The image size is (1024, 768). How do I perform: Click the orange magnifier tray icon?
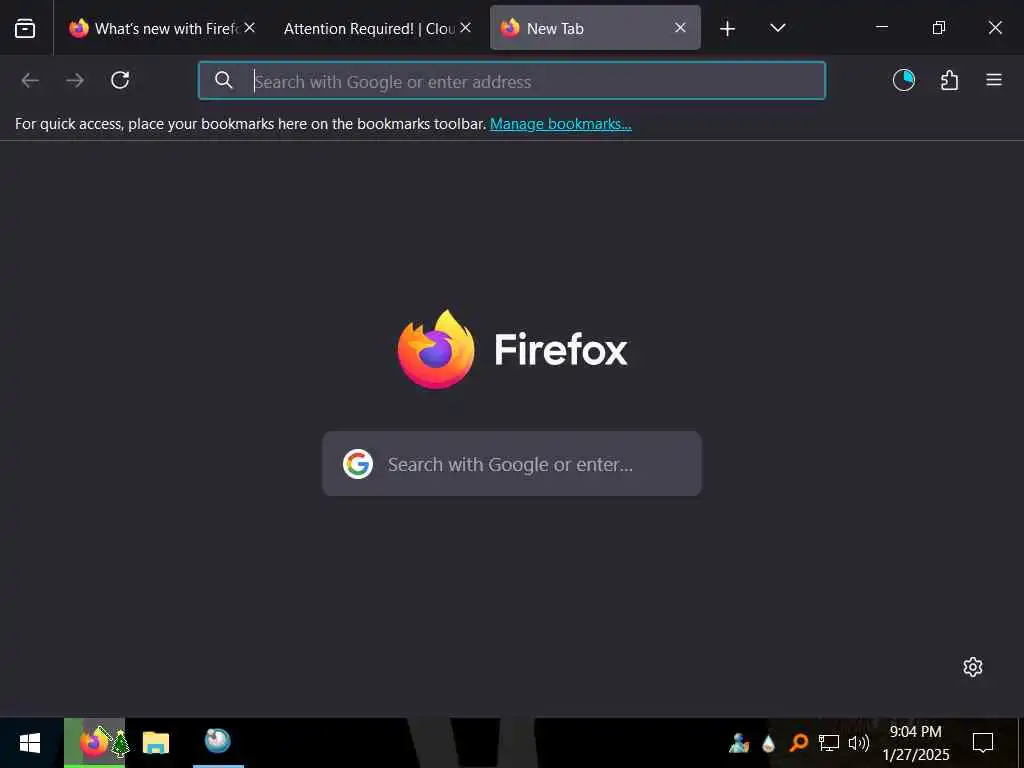(799, 743)
